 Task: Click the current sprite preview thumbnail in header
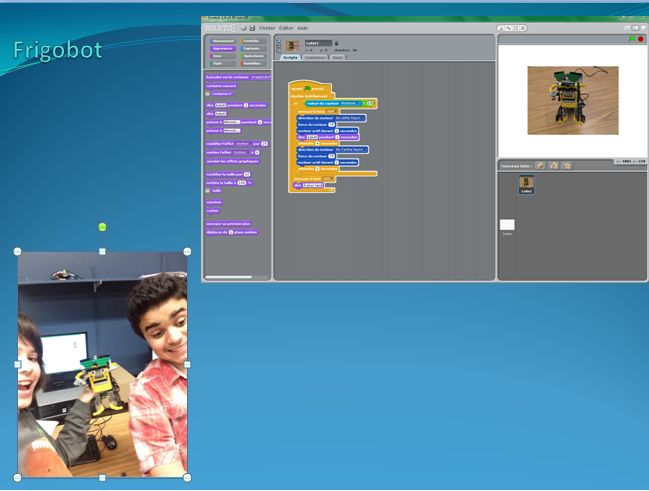[x=292, y=46]
